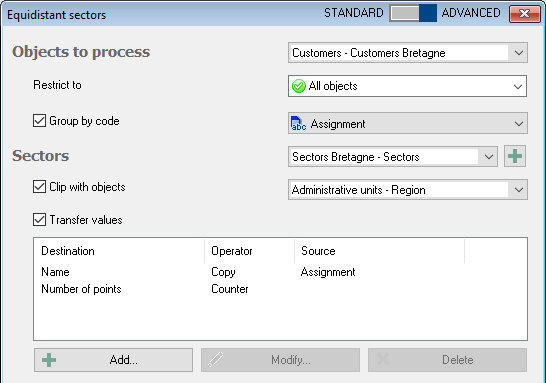The height and width of the screenshot is (383, 546).
Task: Click the Assignment source cell
Action: click(328, 272)
